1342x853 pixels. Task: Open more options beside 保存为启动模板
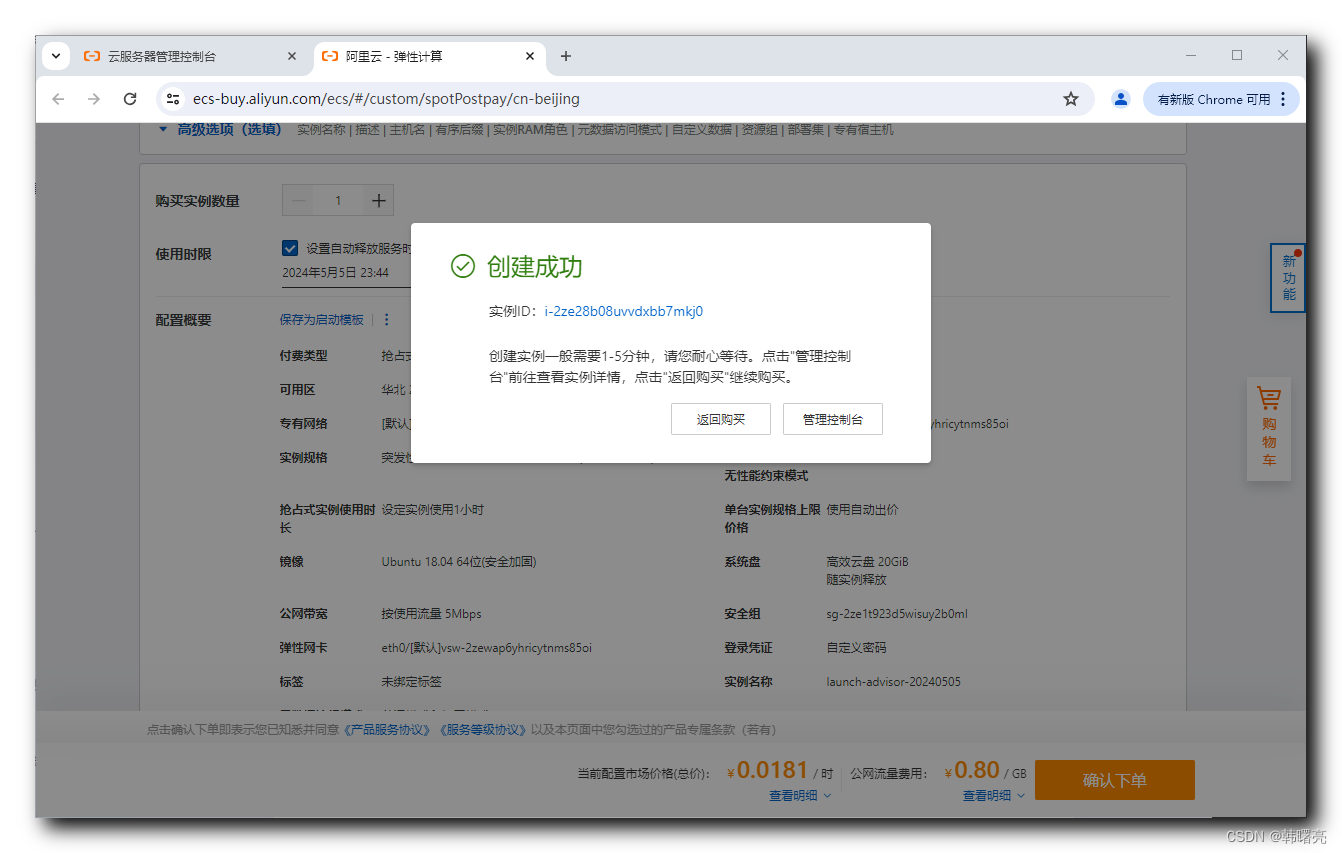click(386, 319)
